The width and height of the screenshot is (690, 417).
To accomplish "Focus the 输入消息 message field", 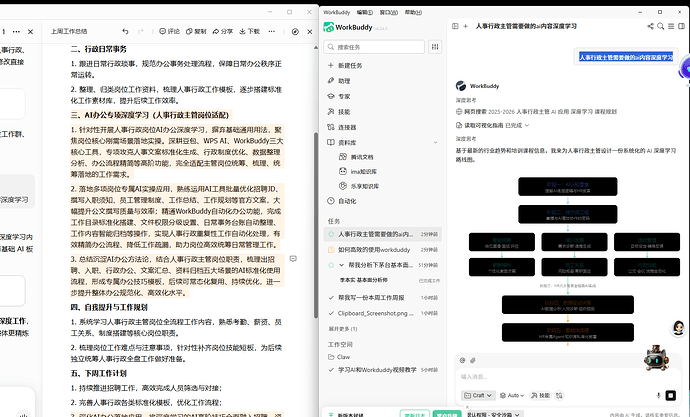I will [568, 377].
